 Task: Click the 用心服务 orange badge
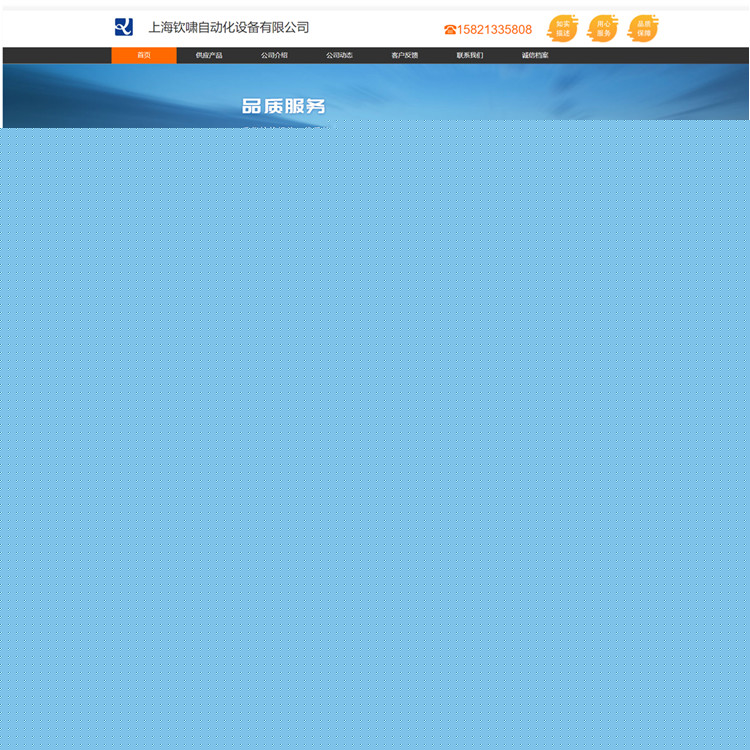tap(603, 28)
